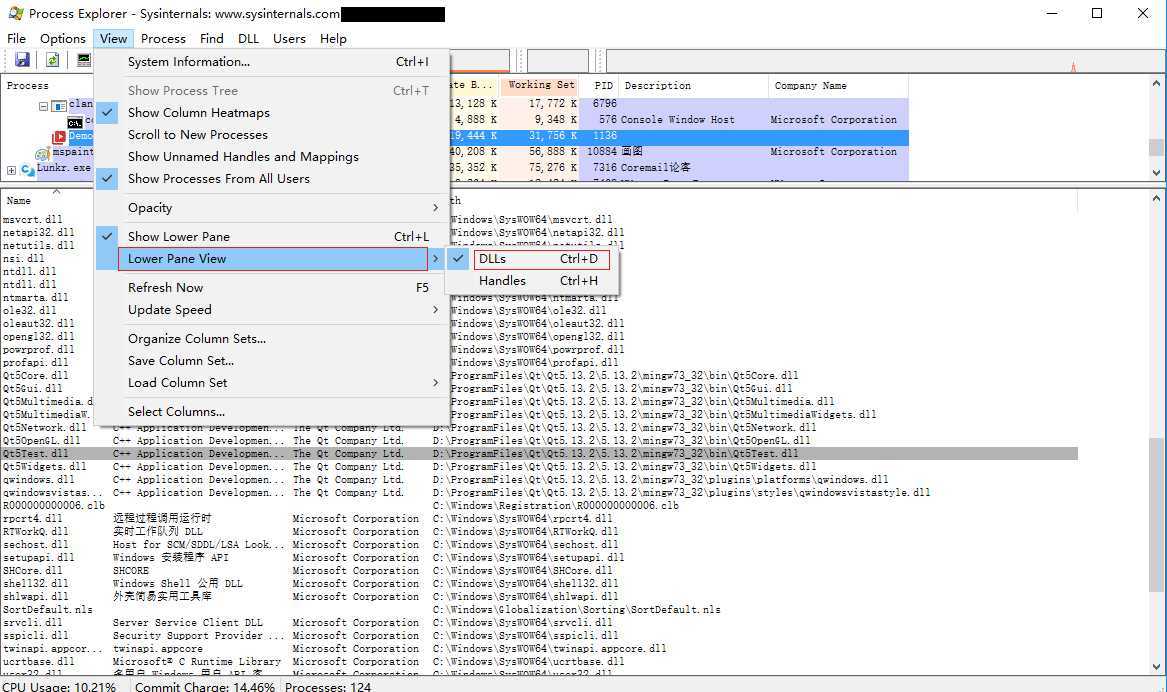This screenshot has width=1167, height=692.
Task: Click the upper pane scrollbar up arrow
Action: pos(1156,83)
